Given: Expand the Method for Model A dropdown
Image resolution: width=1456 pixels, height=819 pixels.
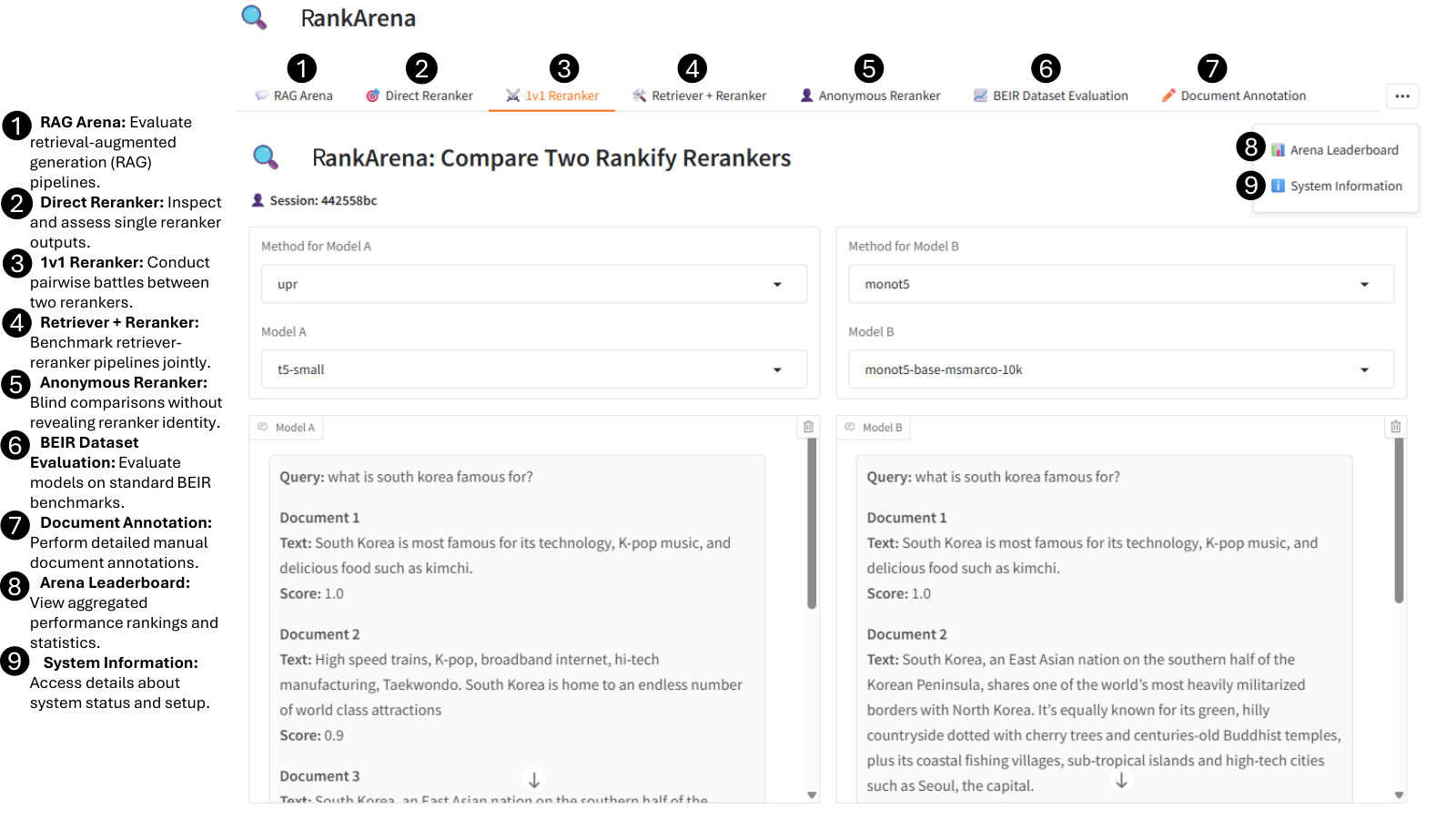Looking at the screenshot, I should pos(534,284).
